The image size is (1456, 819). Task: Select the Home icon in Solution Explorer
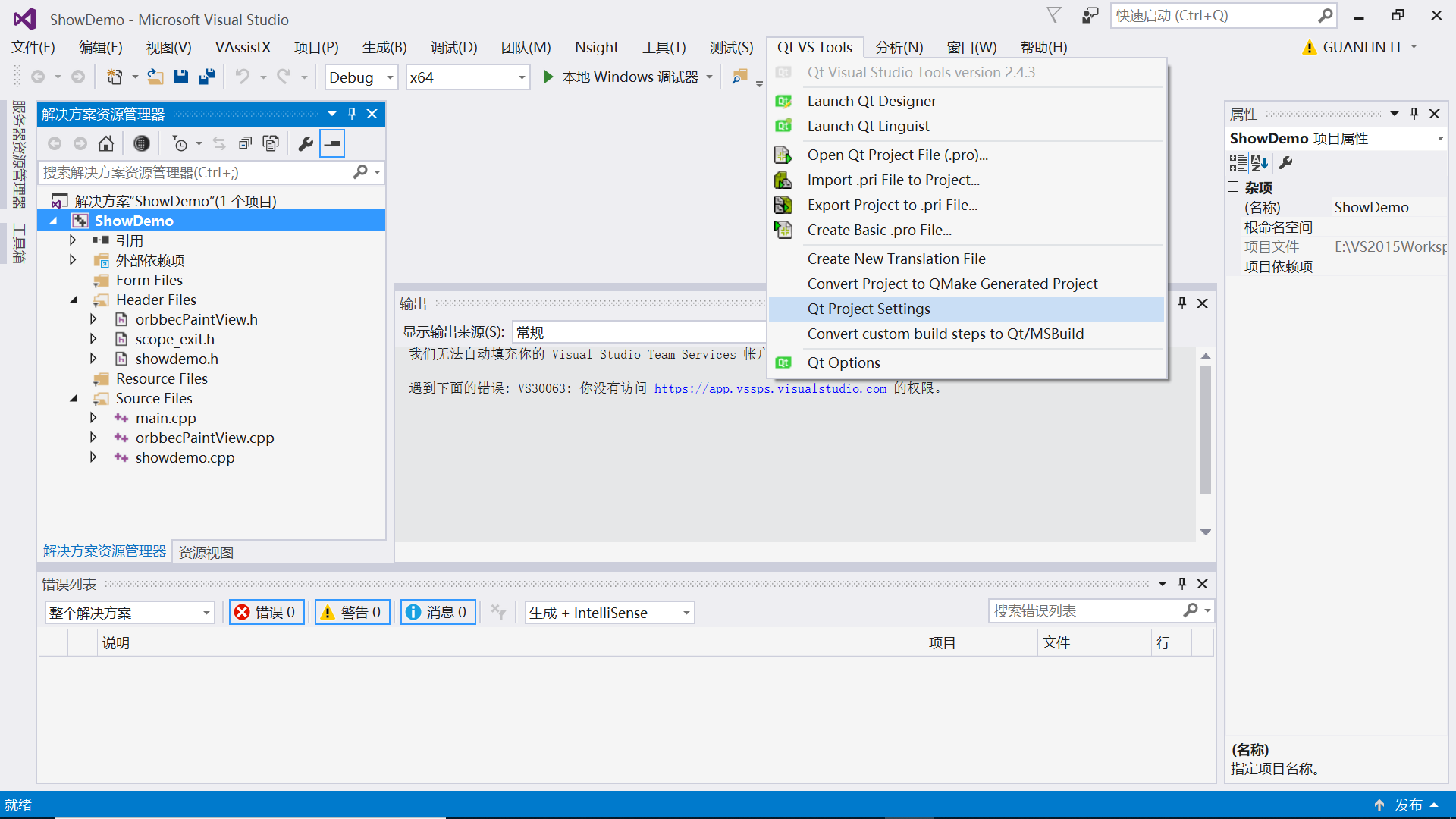tap(106, 143)
